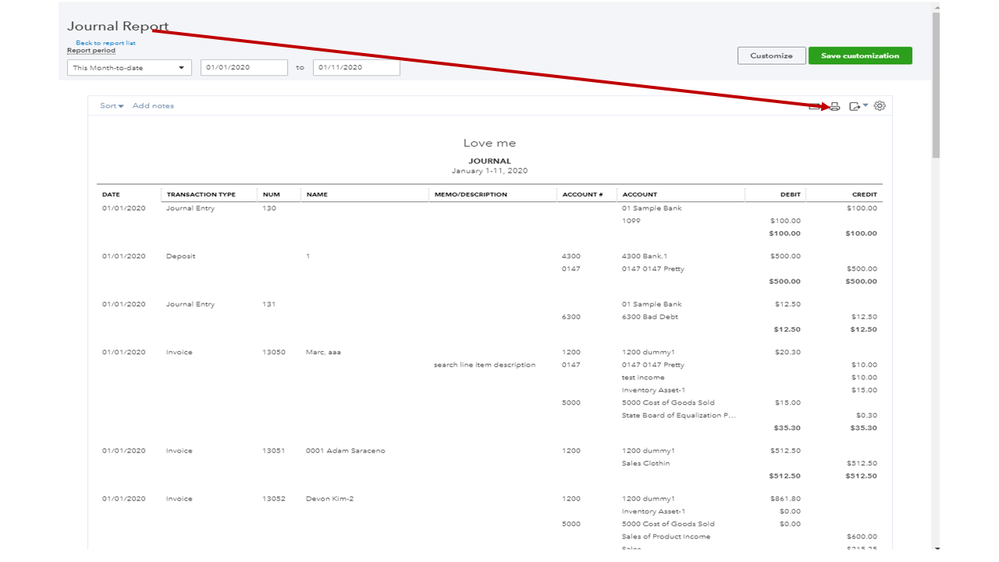
Task: Open the This Month-to-date period dropdown
Action: pos(129,68)
